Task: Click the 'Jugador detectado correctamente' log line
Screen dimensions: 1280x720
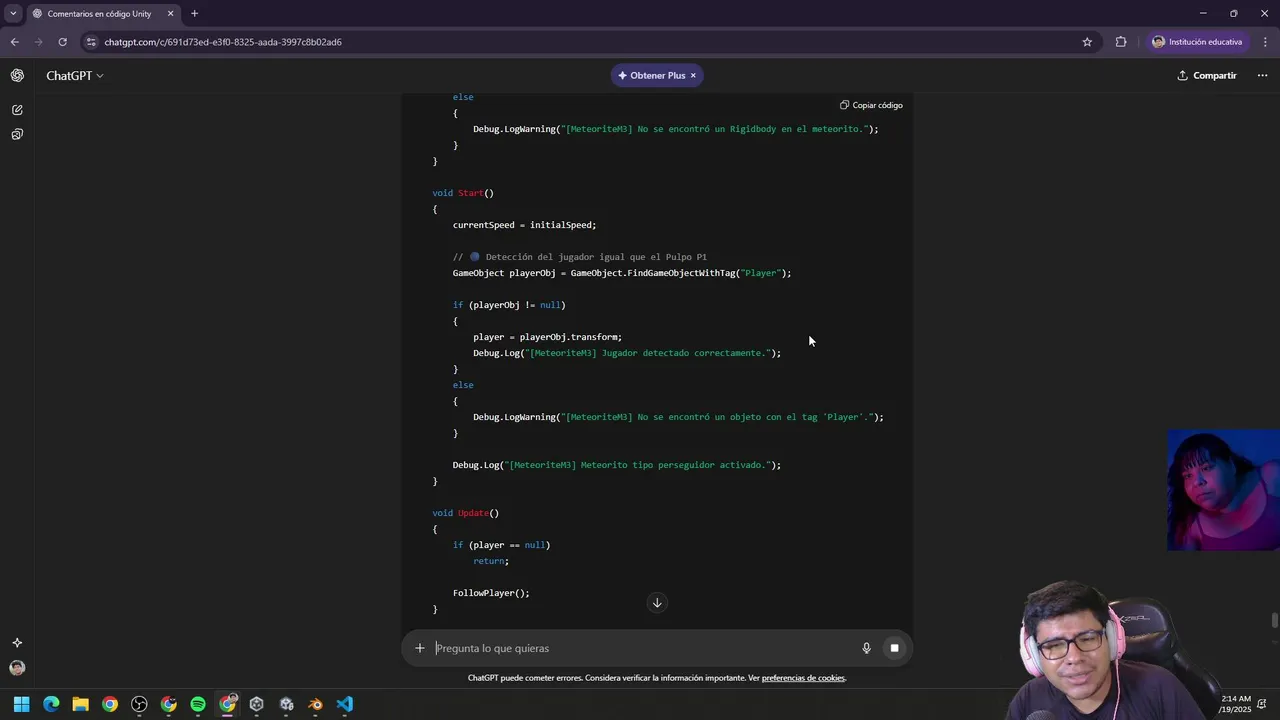Action: (x=627, y=353)
